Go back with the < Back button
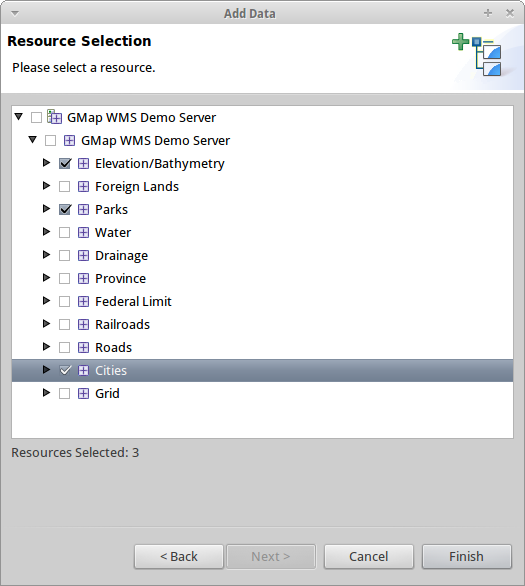The width and height of the screenshot is (525, 586). (x=179, y=556)
